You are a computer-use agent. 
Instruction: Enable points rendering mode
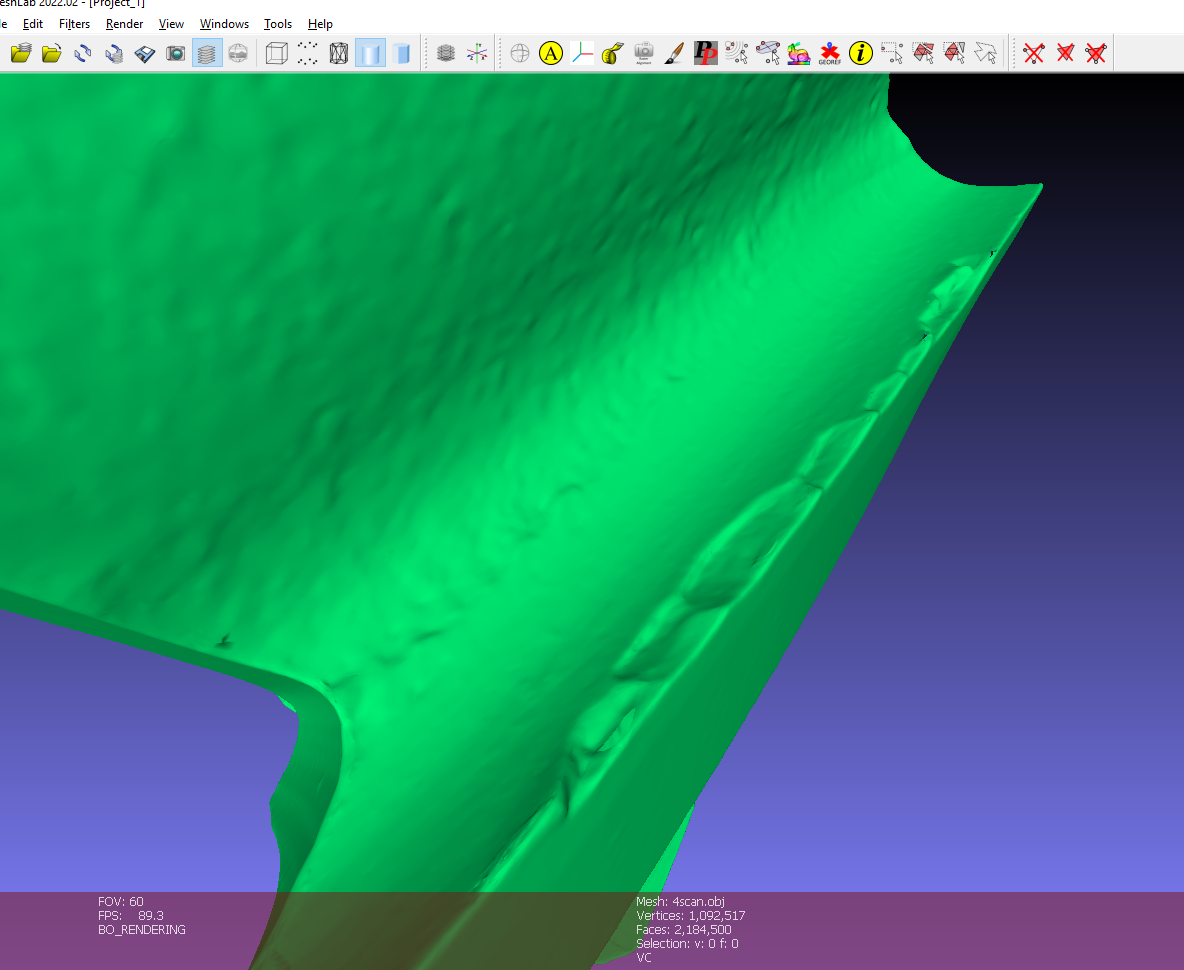308,53
